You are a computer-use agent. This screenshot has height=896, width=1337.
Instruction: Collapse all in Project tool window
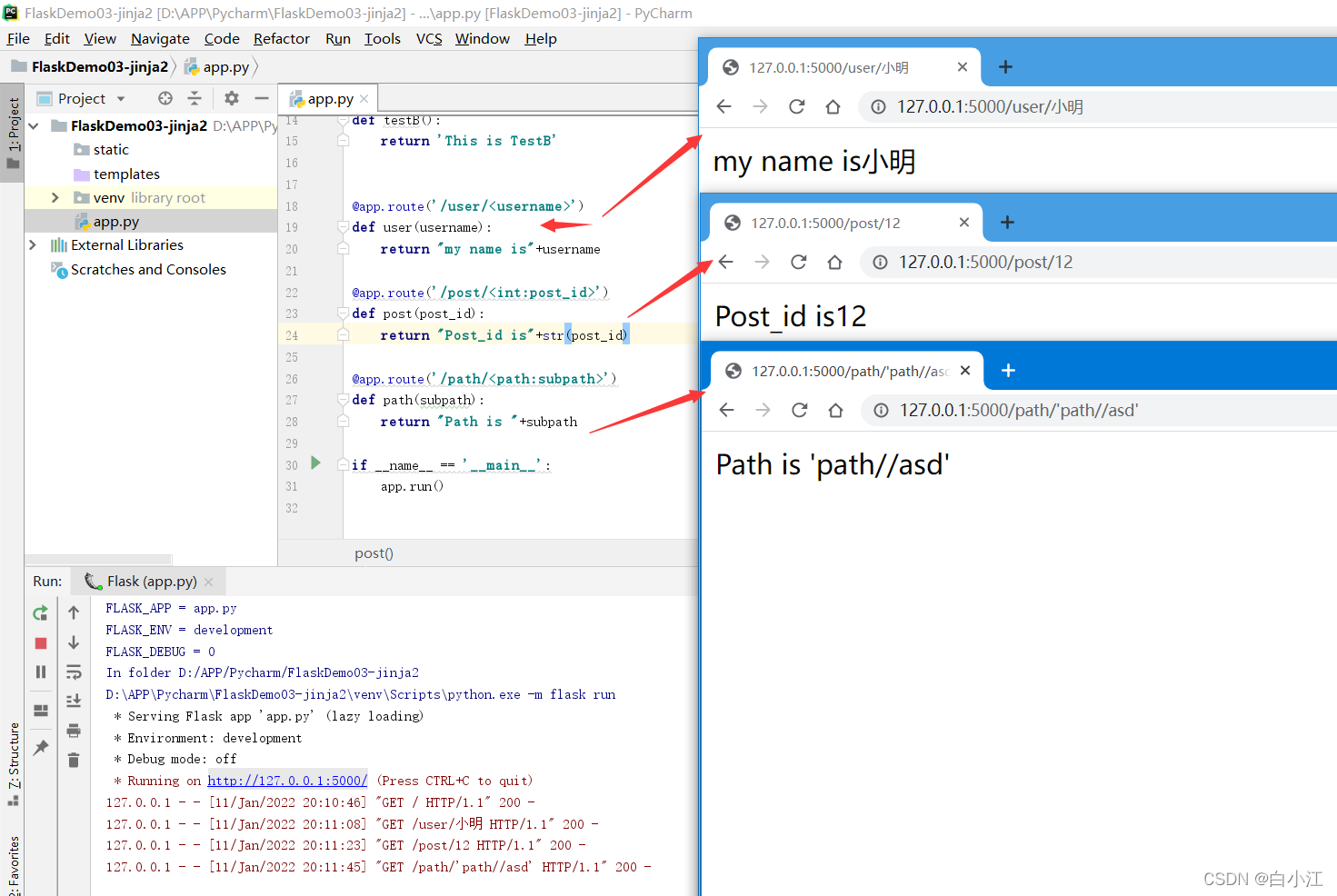pos(194,98)
